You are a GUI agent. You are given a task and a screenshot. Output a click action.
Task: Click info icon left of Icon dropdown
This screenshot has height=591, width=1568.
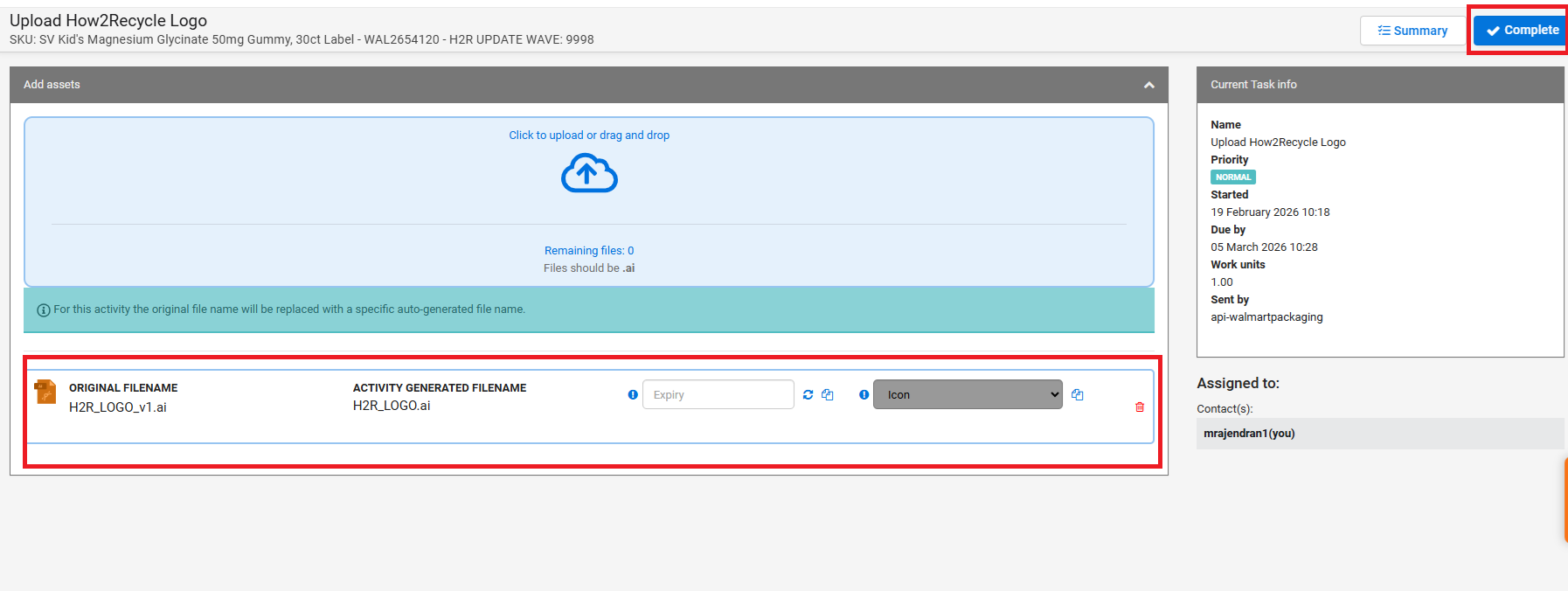(864, 395)
